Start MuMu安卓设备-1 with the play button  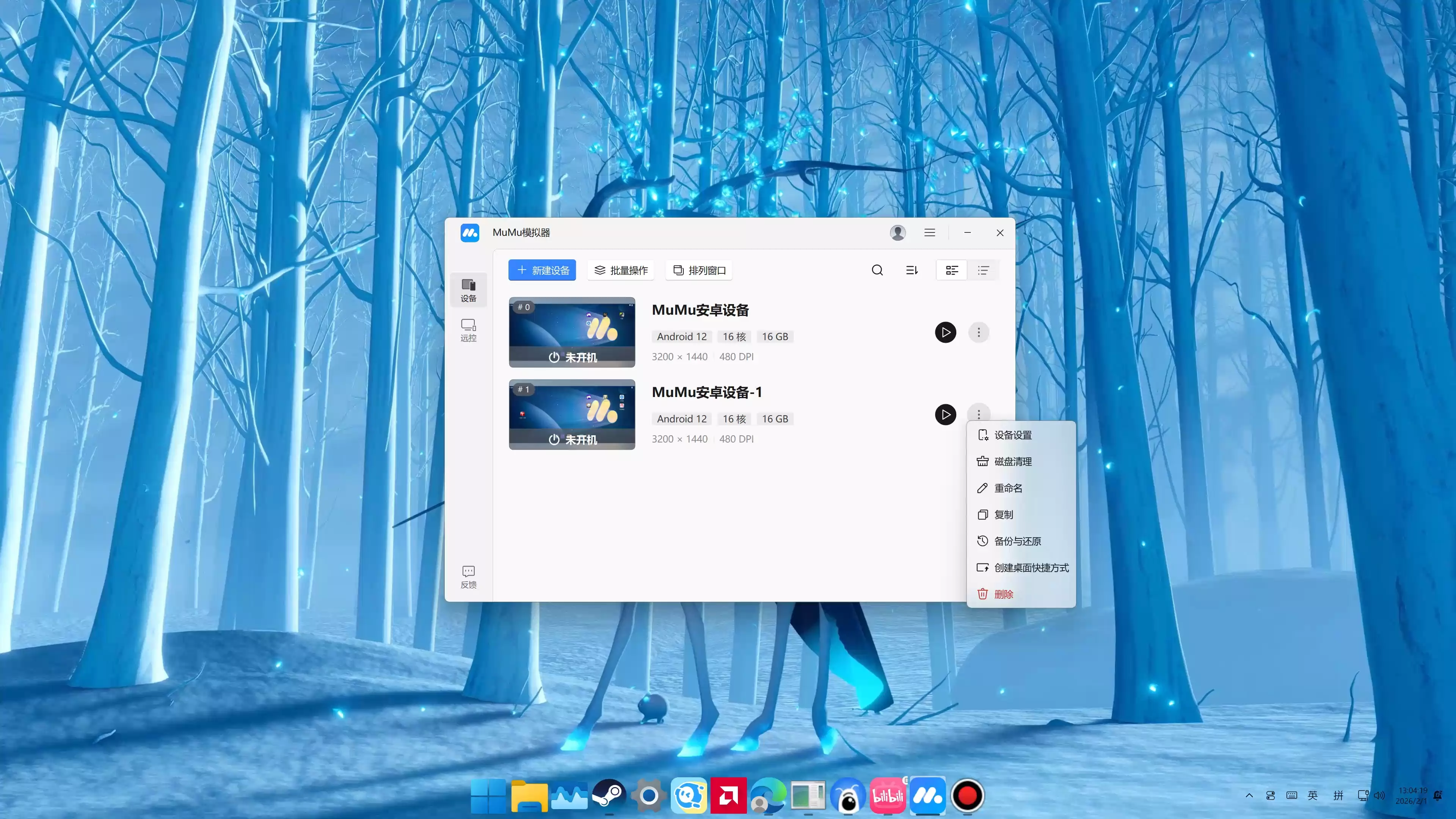coord(945,415)
